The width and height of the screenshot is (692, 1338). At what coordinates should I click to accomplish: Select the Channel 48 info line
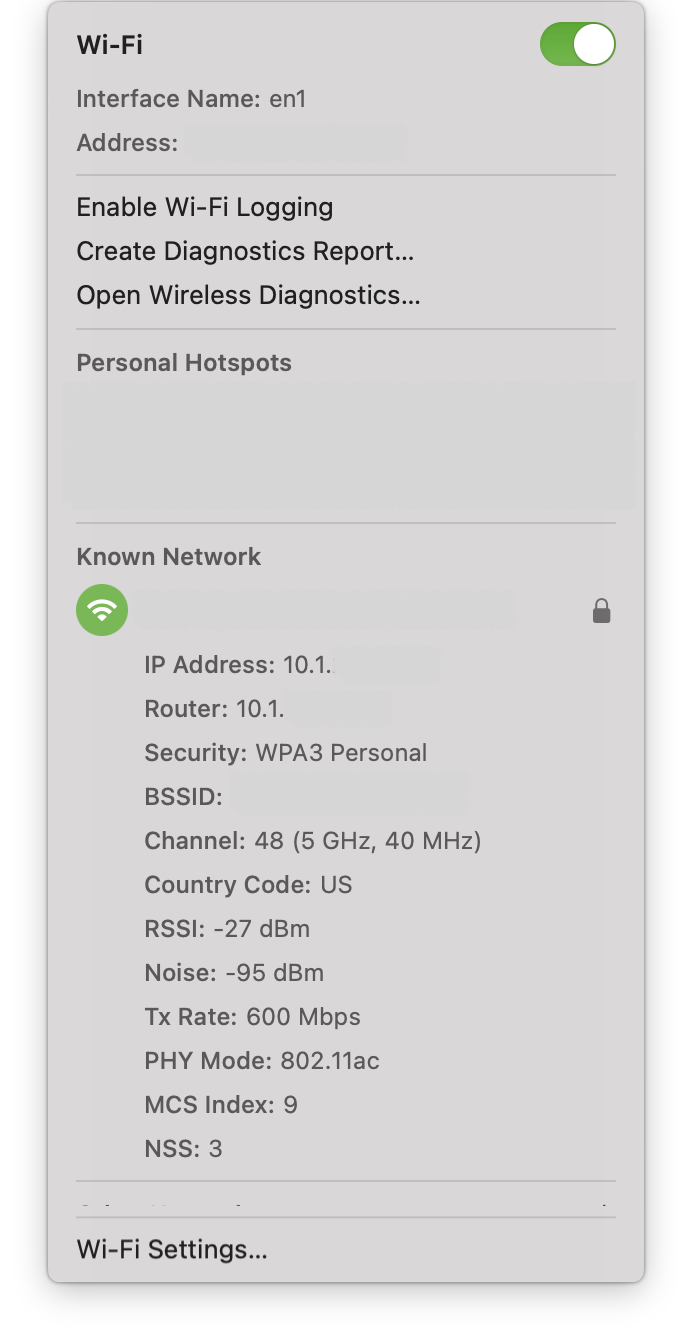point(310,840)
